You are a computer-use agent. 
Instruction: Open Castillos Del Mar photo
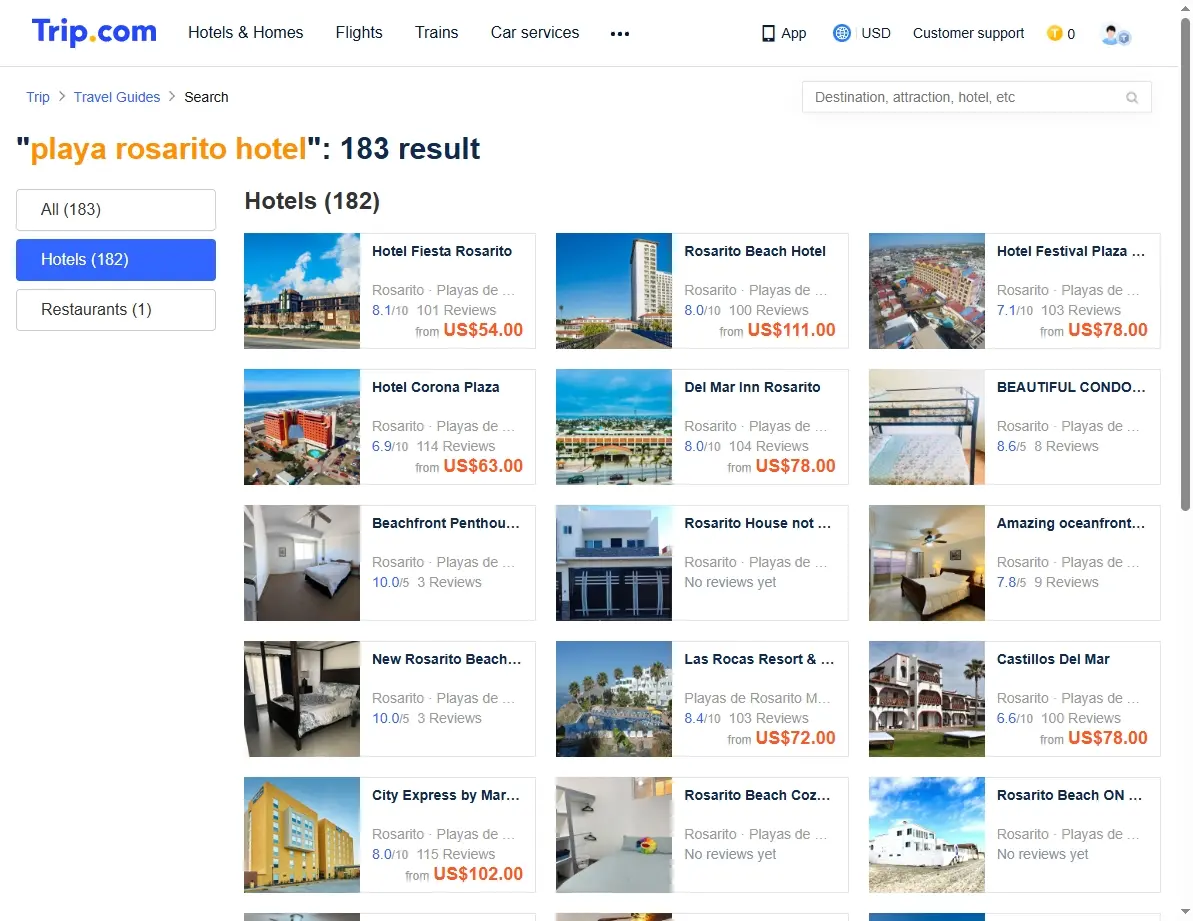927,699
